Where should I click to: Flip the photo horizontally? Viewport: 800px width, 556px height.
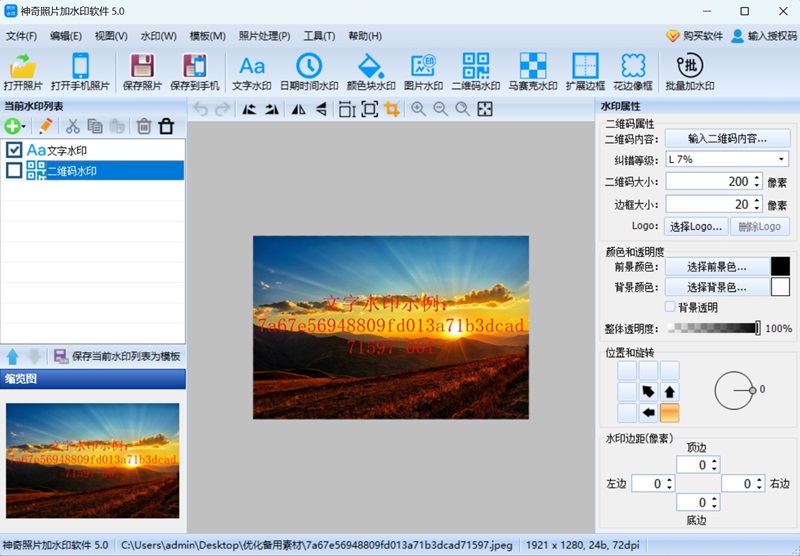click(x=298, y=109)
